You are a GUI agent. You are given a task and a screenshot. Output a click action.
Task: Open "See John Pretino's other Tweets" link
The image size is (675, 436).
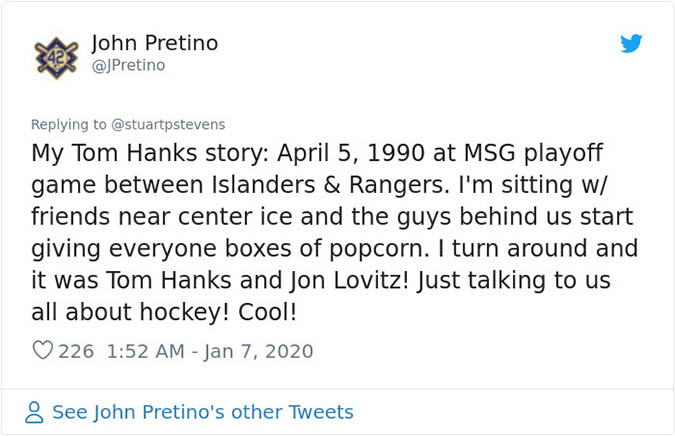[x=203, y=412]
